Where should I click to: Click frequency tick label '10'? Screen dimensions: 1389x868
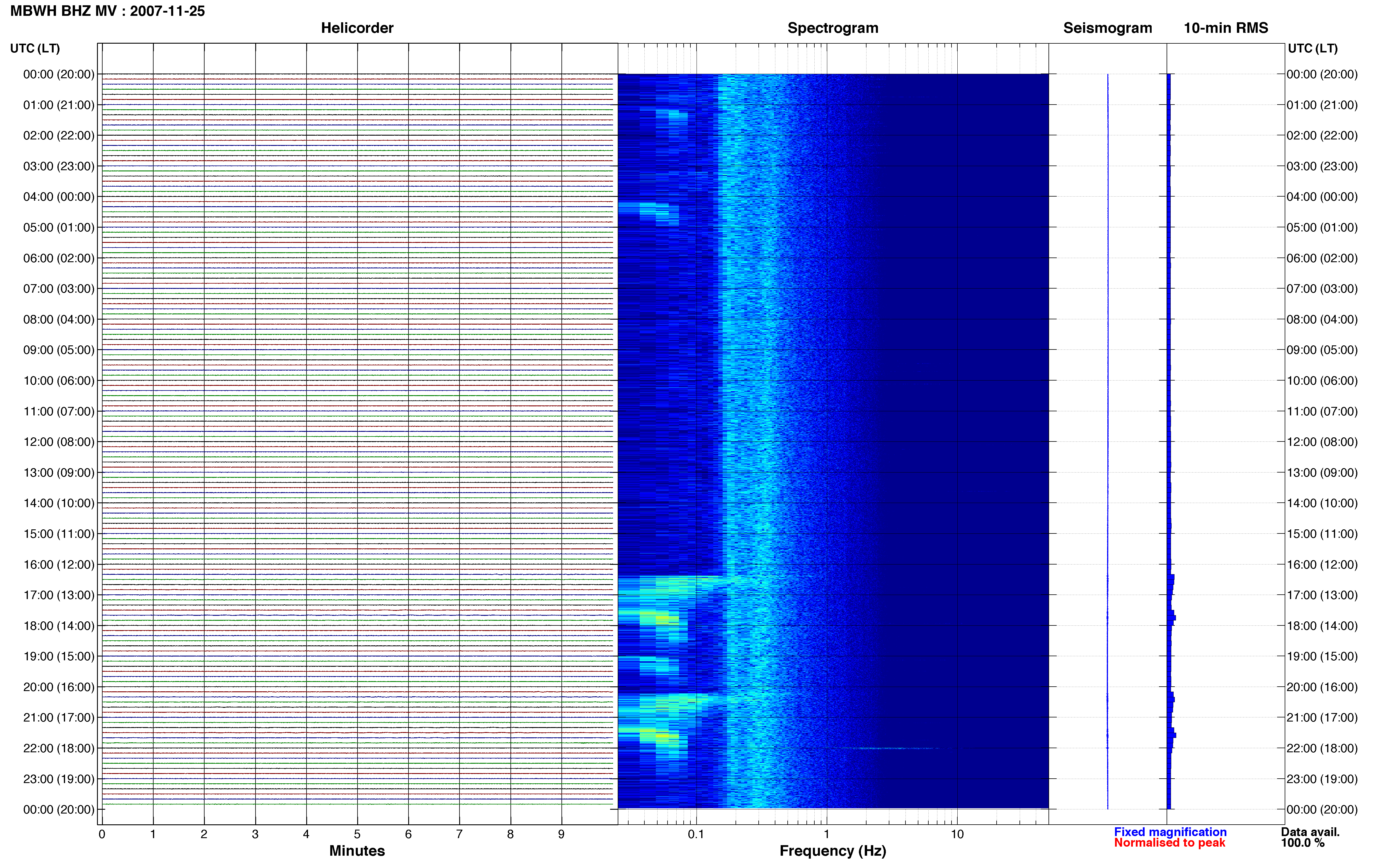point(957,834)
